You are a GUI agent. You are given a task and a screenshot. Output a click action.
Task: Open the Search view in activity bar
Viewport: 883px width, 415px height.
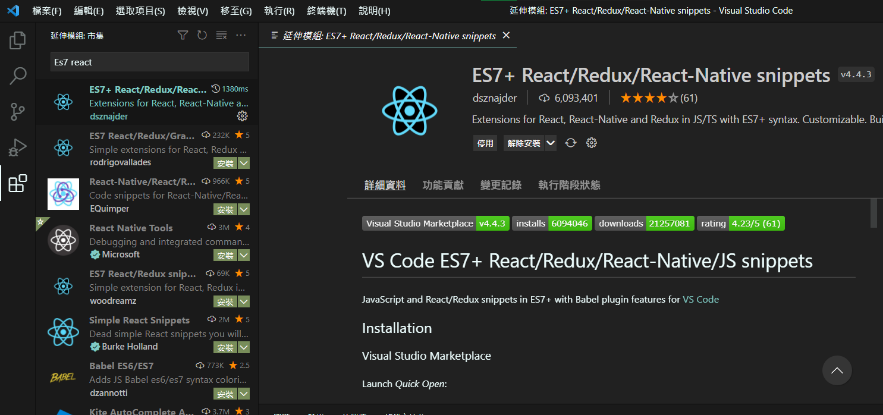click(x=17, y=76)
